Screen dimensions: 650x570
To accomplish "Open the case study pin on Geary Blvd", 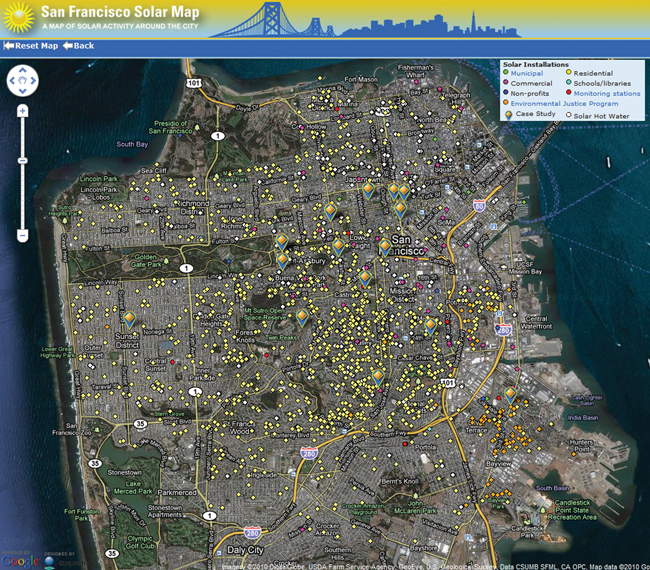I will click(x=330, y=212).
